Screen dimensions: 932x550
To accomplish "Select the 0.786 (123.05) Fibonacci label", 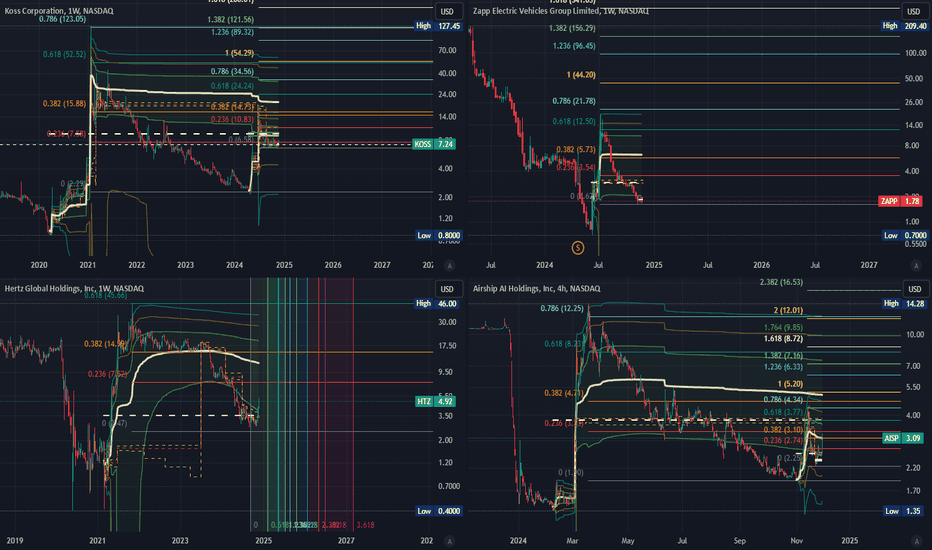I will [x=62, y=19].
